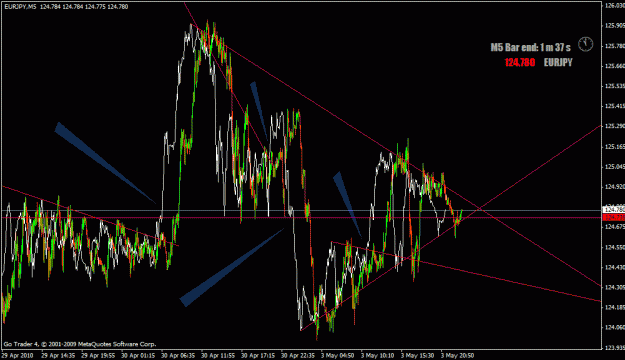Click the OHLC values 124.784 124.784 124.775 124.780

point(84,7)
